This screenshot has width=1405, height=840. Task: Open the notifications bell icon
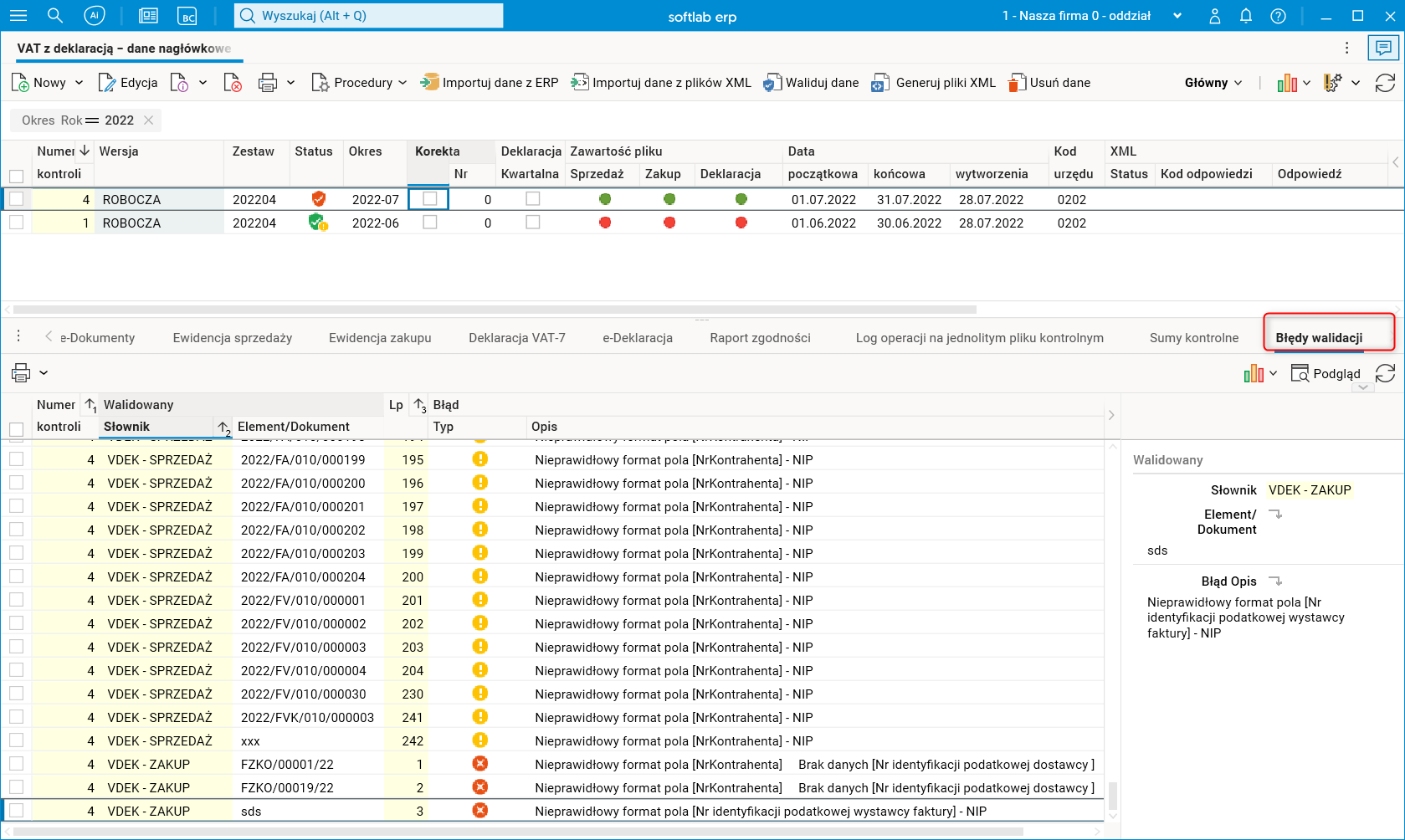tap(1246, 16)
